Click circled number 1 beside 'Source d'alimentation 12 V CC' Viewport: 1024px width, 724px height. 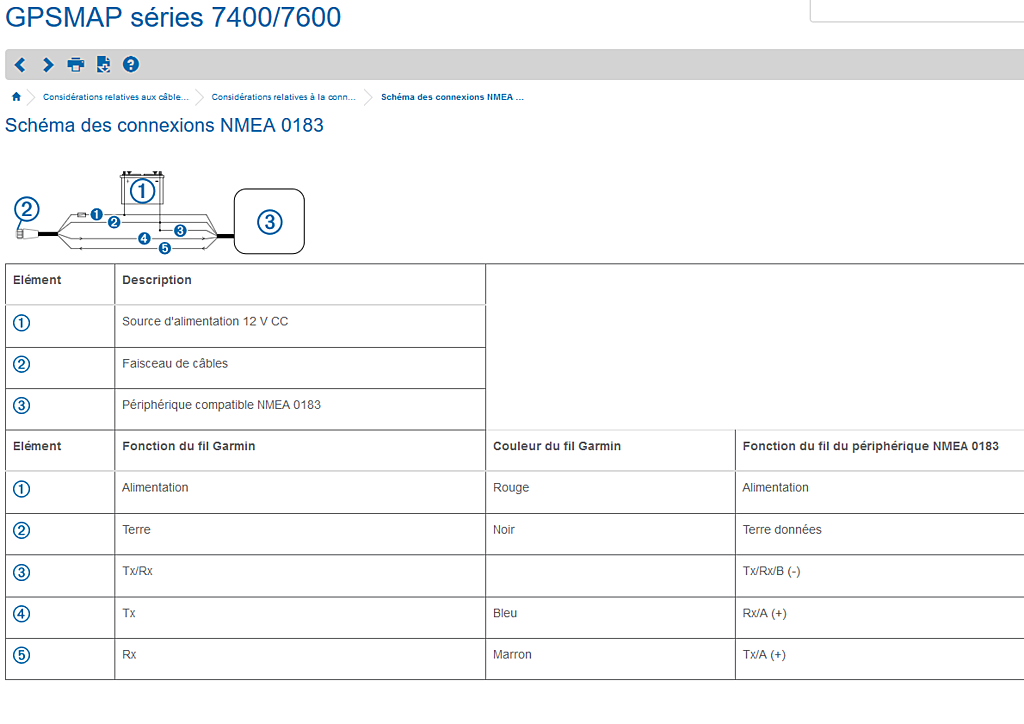point(22,323)
